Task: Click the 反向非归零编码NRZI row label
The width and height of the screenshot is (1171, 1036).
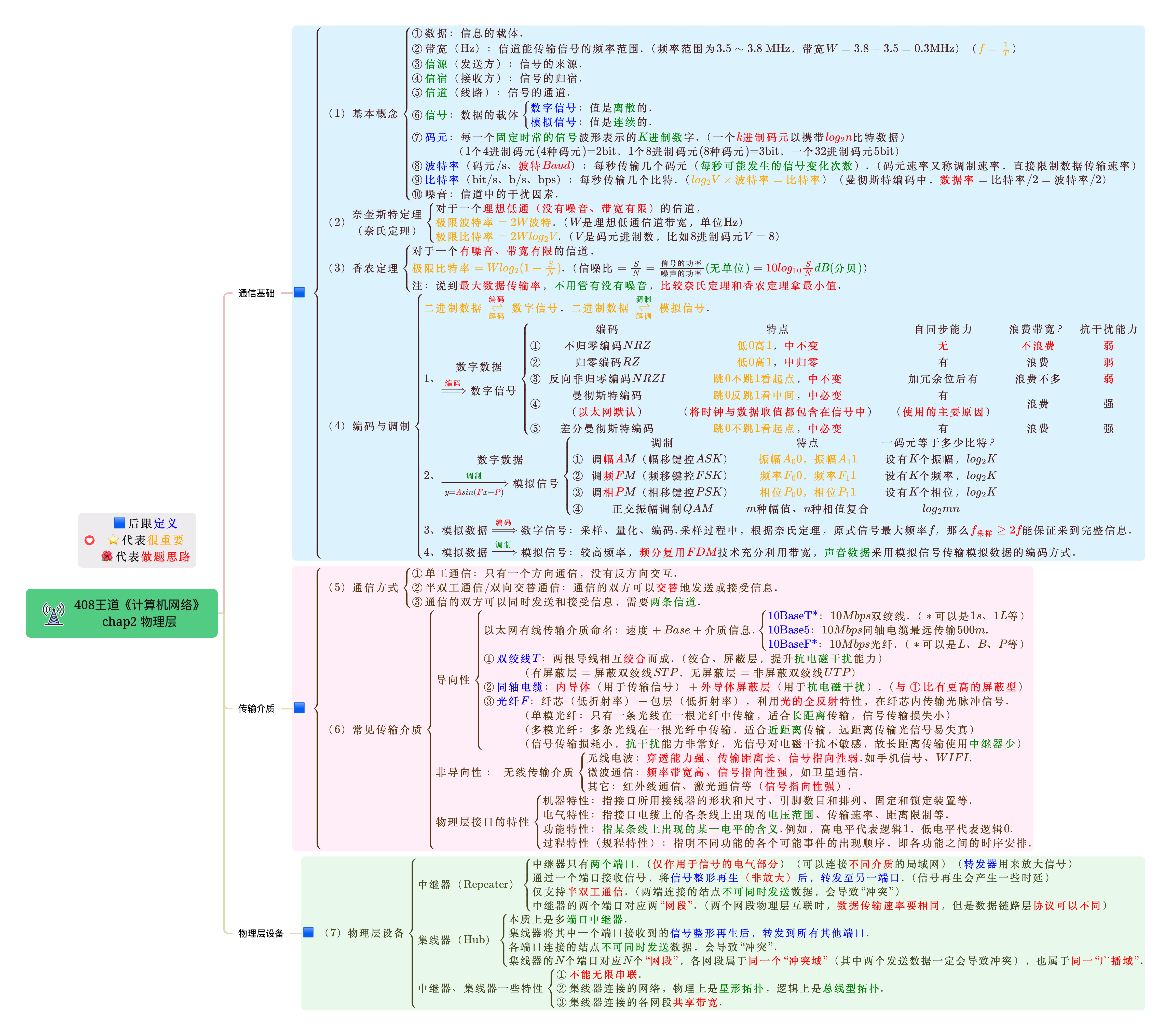Action: 607,379
